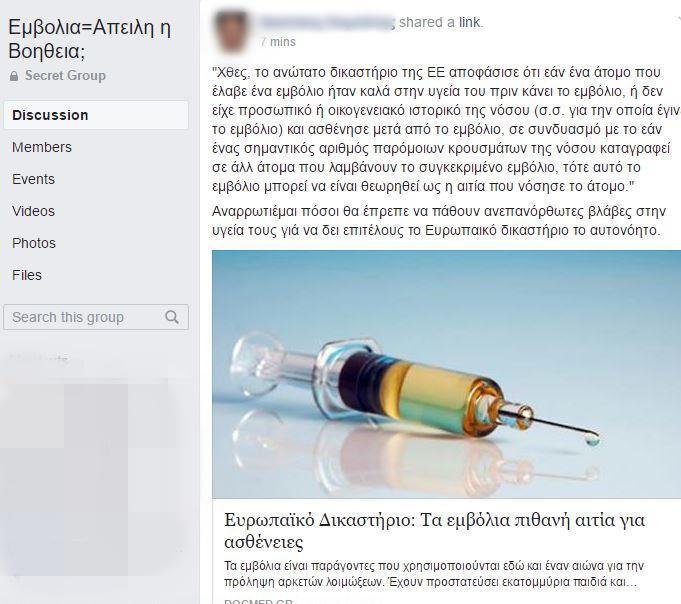Open the 'Ευρωπαϊκό Δικαστήριο' article headline
Viewport: 681px width, 604px height.
coord(434,531)
